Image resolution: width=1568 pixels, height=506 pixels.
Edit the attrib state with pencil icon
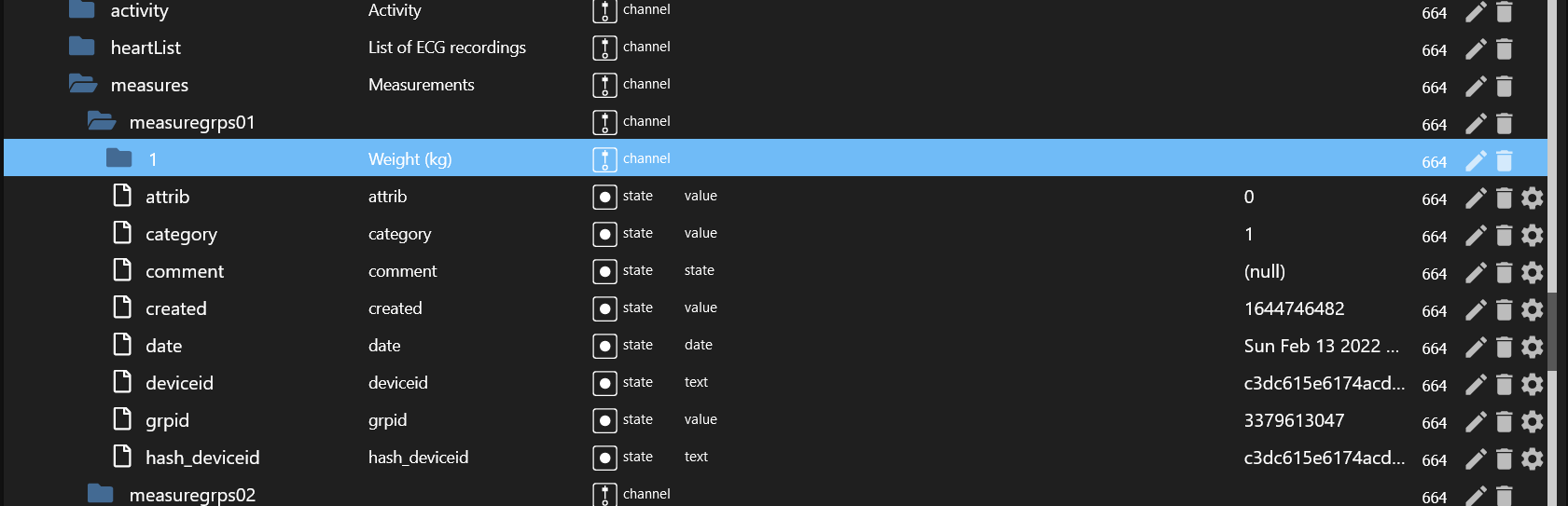coord(1476,198)
